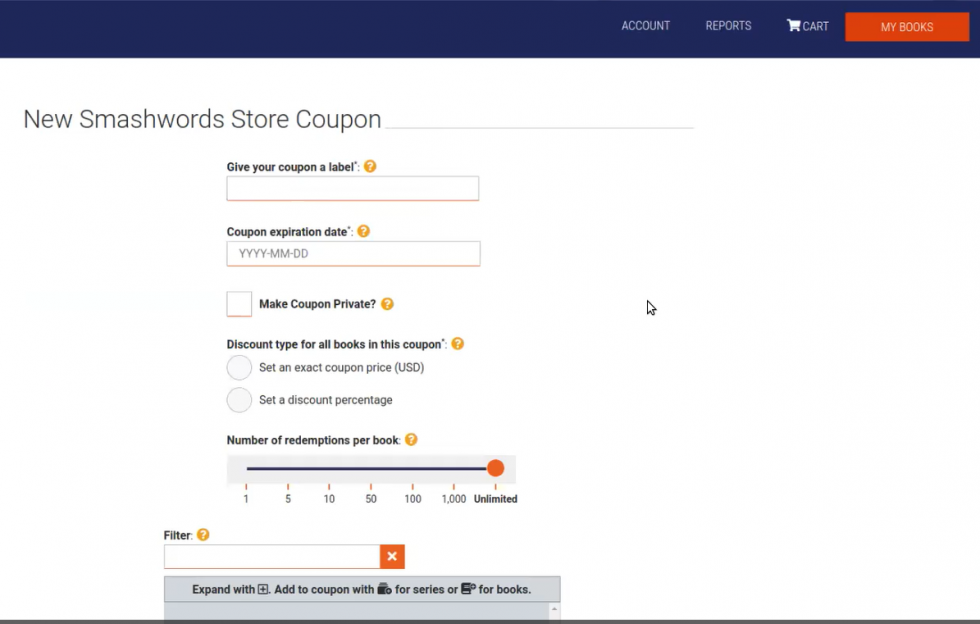980x624 pixels.
Task: Open help next to Filter label
Action: (x=204, y=534)
